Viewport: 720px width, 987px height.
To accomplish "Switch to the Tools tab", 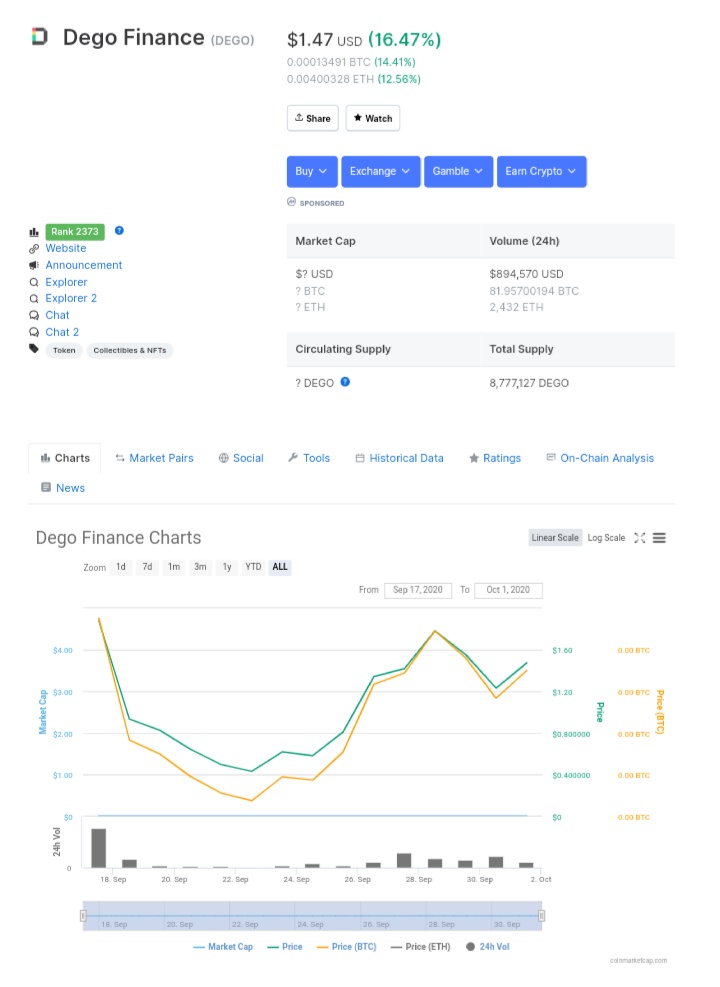I will (309, 458).
